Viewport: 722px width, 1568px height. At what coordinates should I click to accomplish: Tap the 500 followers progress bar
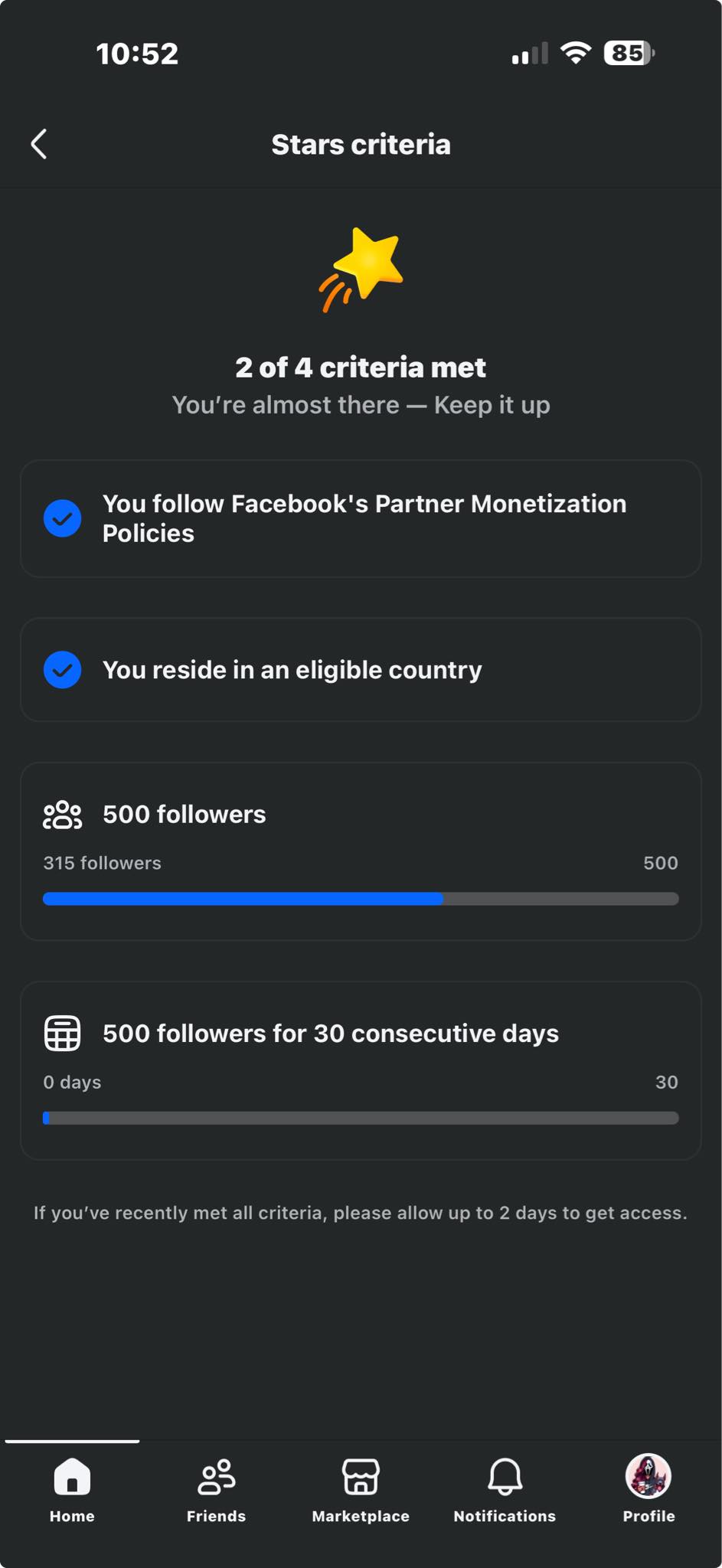pyautogui.click(x=361, y=899)
